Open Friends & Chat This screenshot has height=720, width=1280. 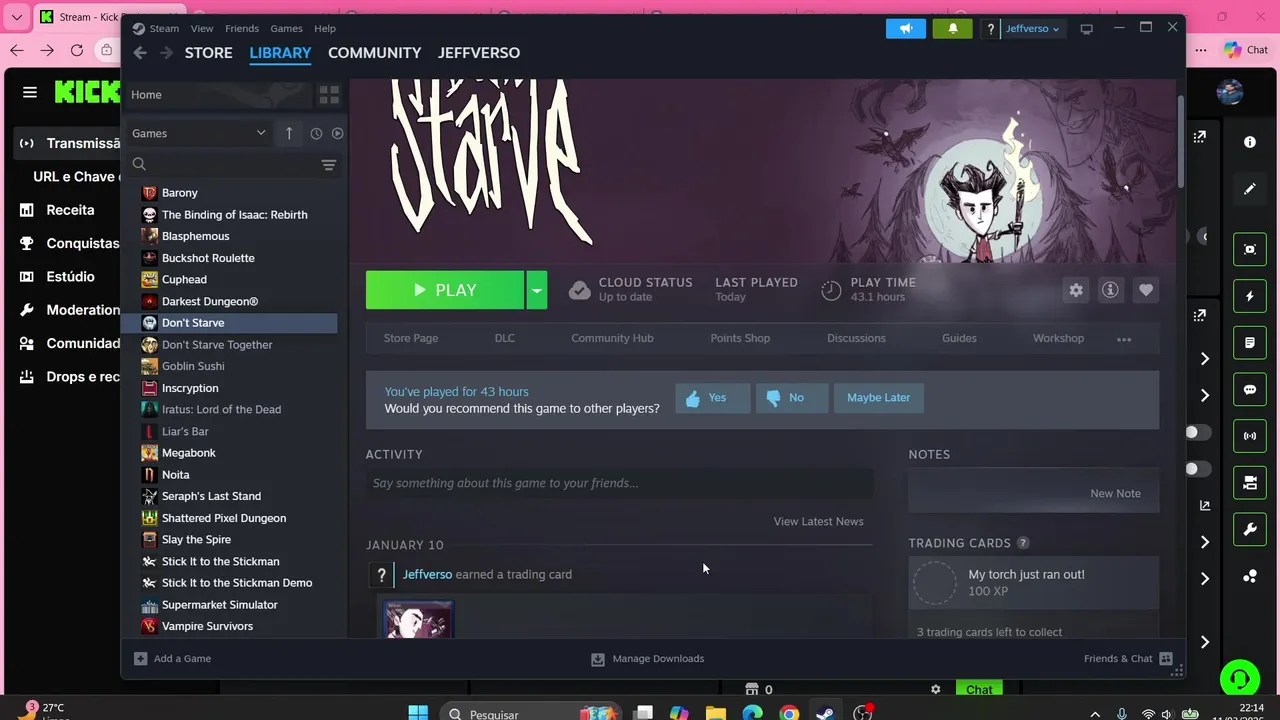[x=1128, y=659]
